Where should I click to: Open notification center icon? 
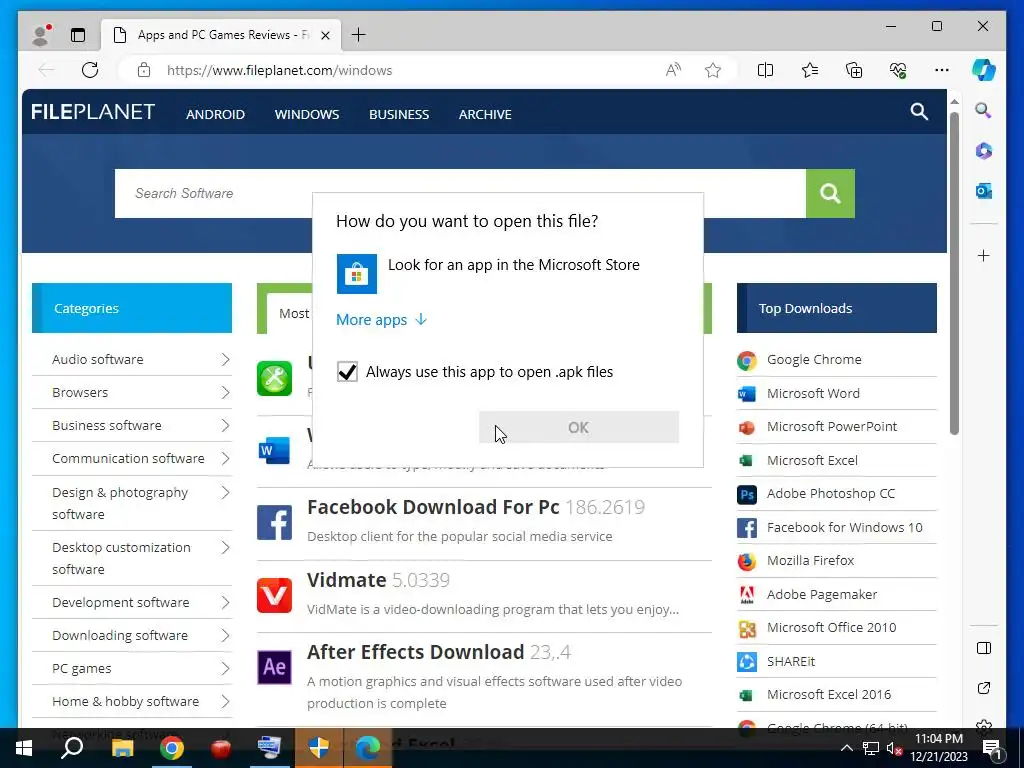[992, 748]
